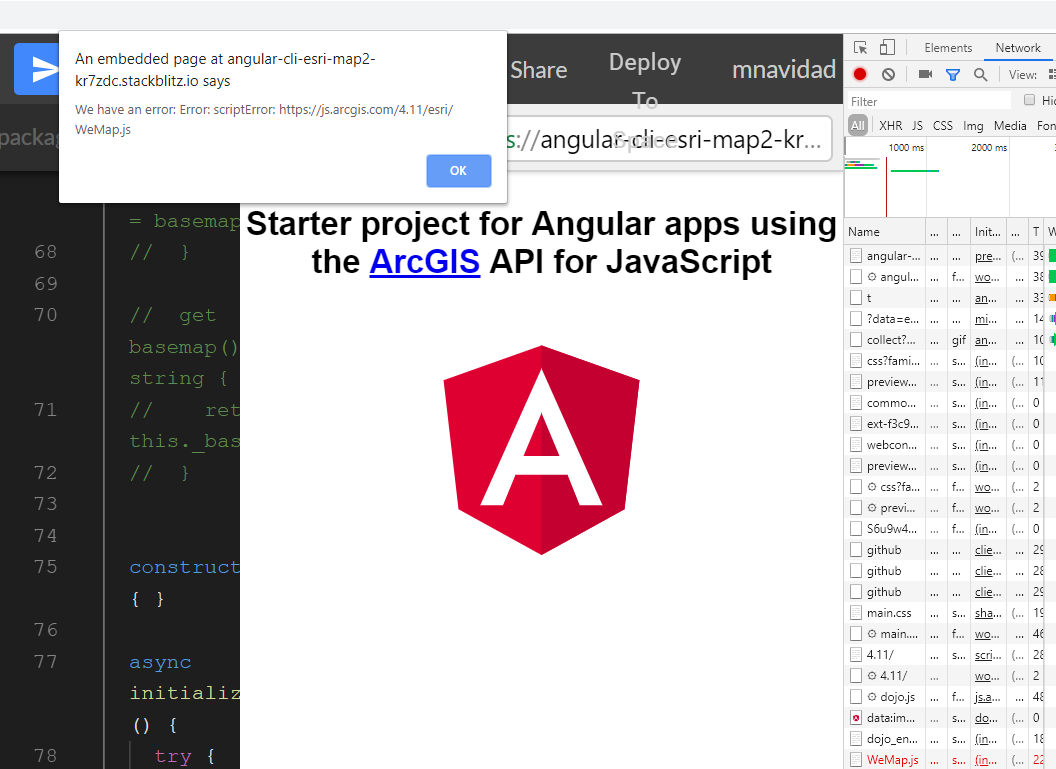Filter requests by CSS
The image size is (1056, 769).
point(942,125)
